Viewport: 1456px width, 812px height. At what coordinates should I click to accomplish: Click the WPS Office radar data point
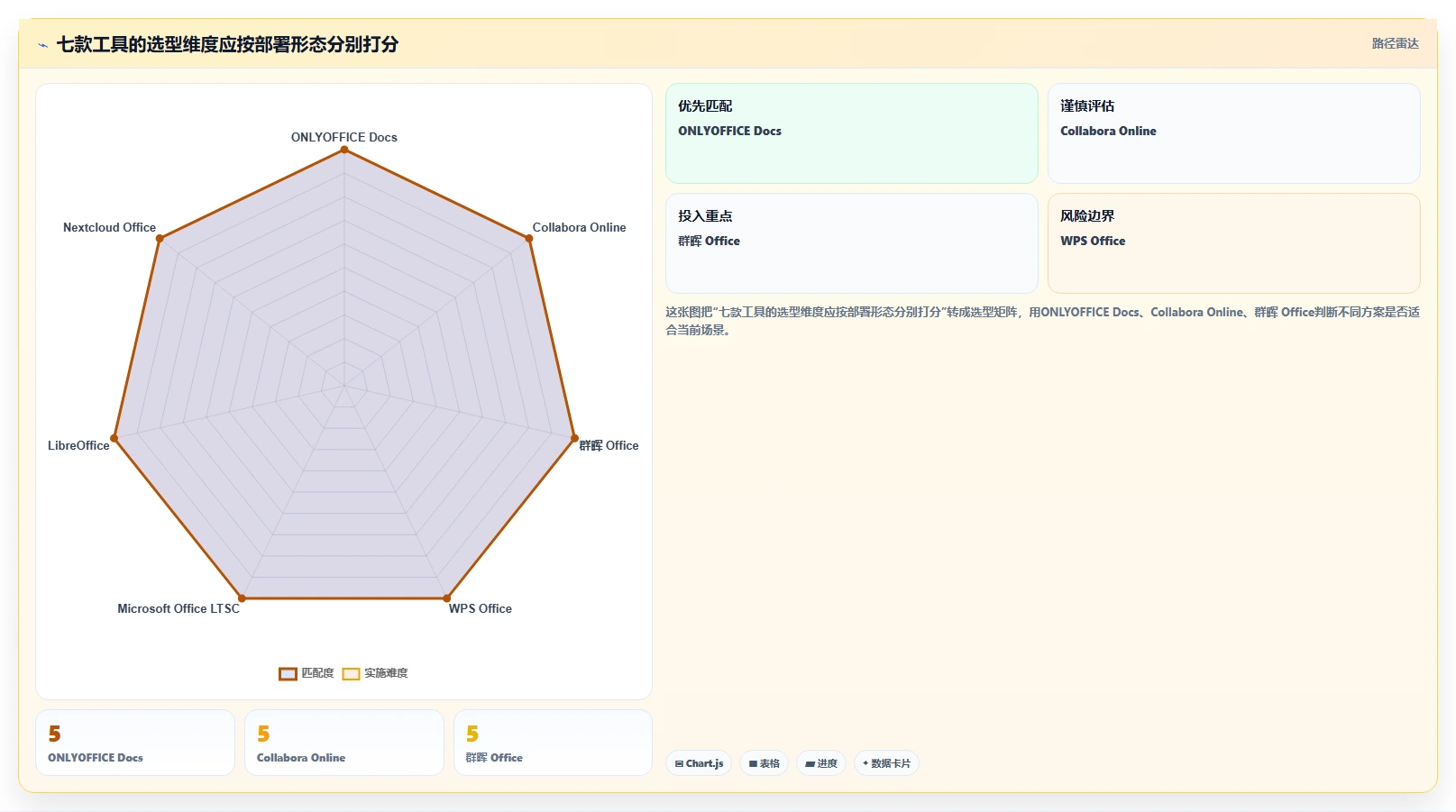click(x=446, y=598)
